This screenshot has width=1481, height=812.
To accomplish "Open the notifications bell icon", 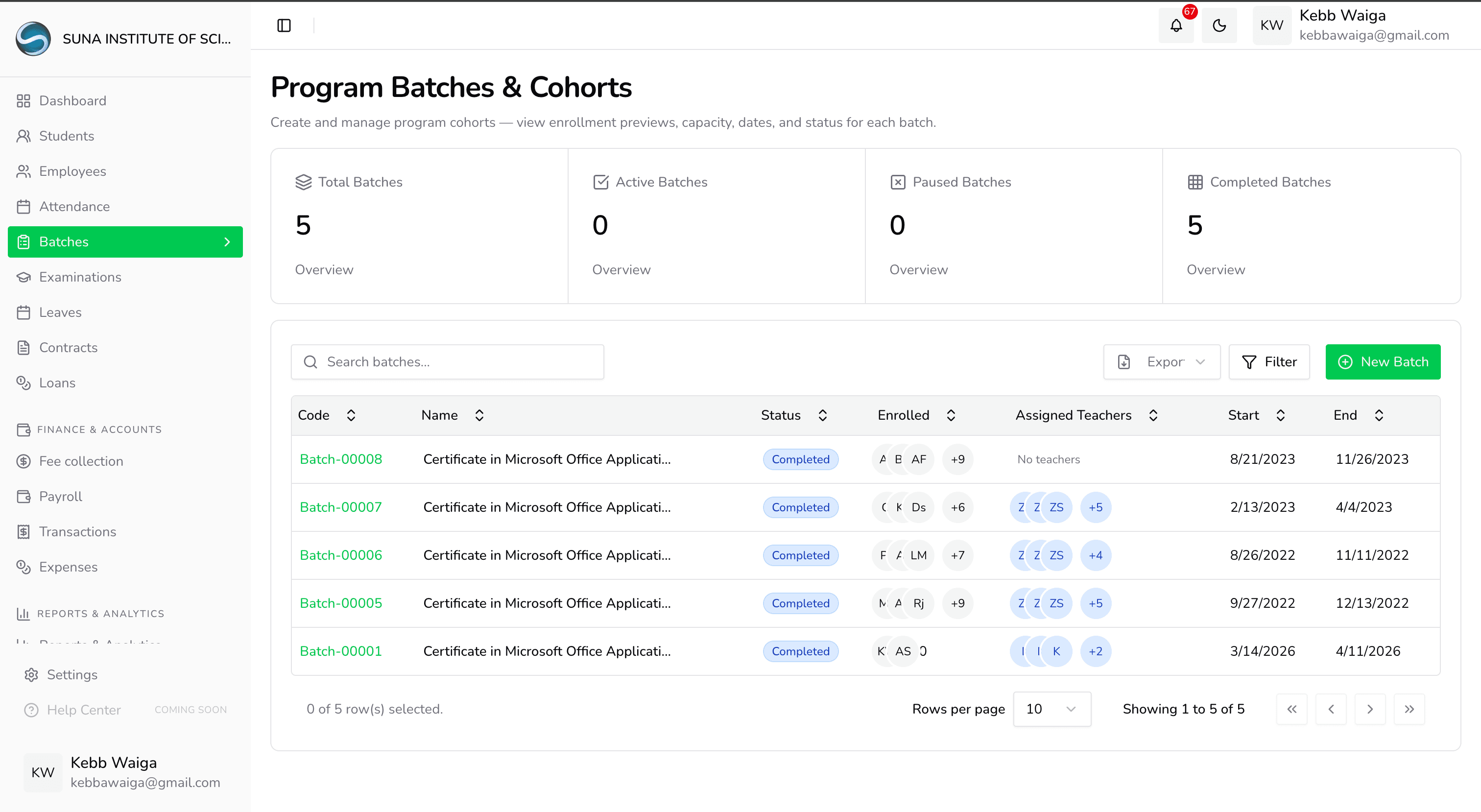I will coord(1176,25).
